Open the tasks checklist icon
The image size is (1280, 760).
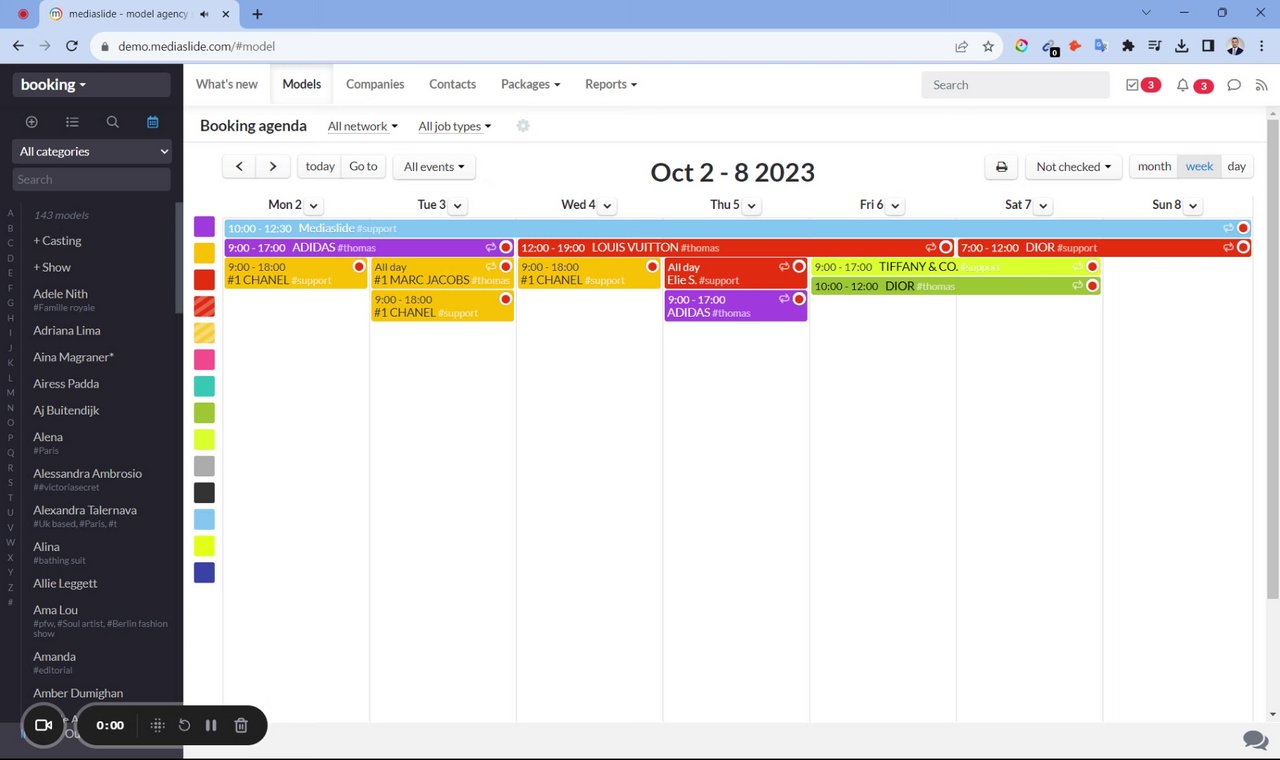point(1132,85)
